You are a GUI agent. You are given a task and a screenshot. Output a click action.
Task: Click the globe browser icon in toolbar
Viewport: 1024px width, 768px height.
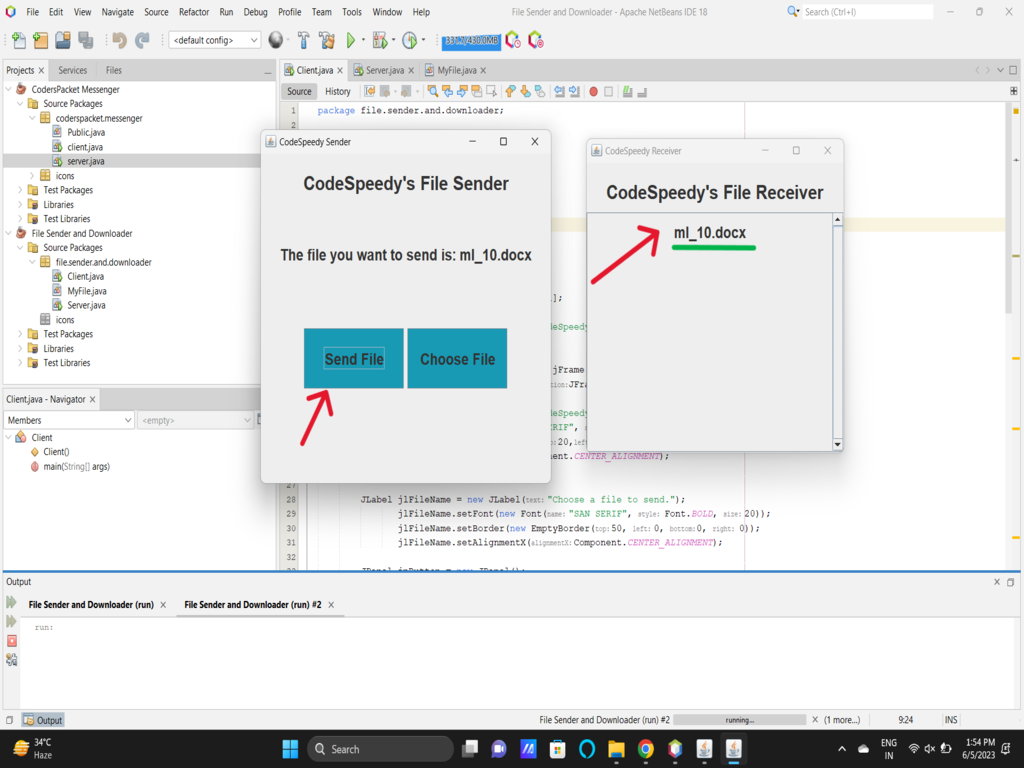pos(276,40)
